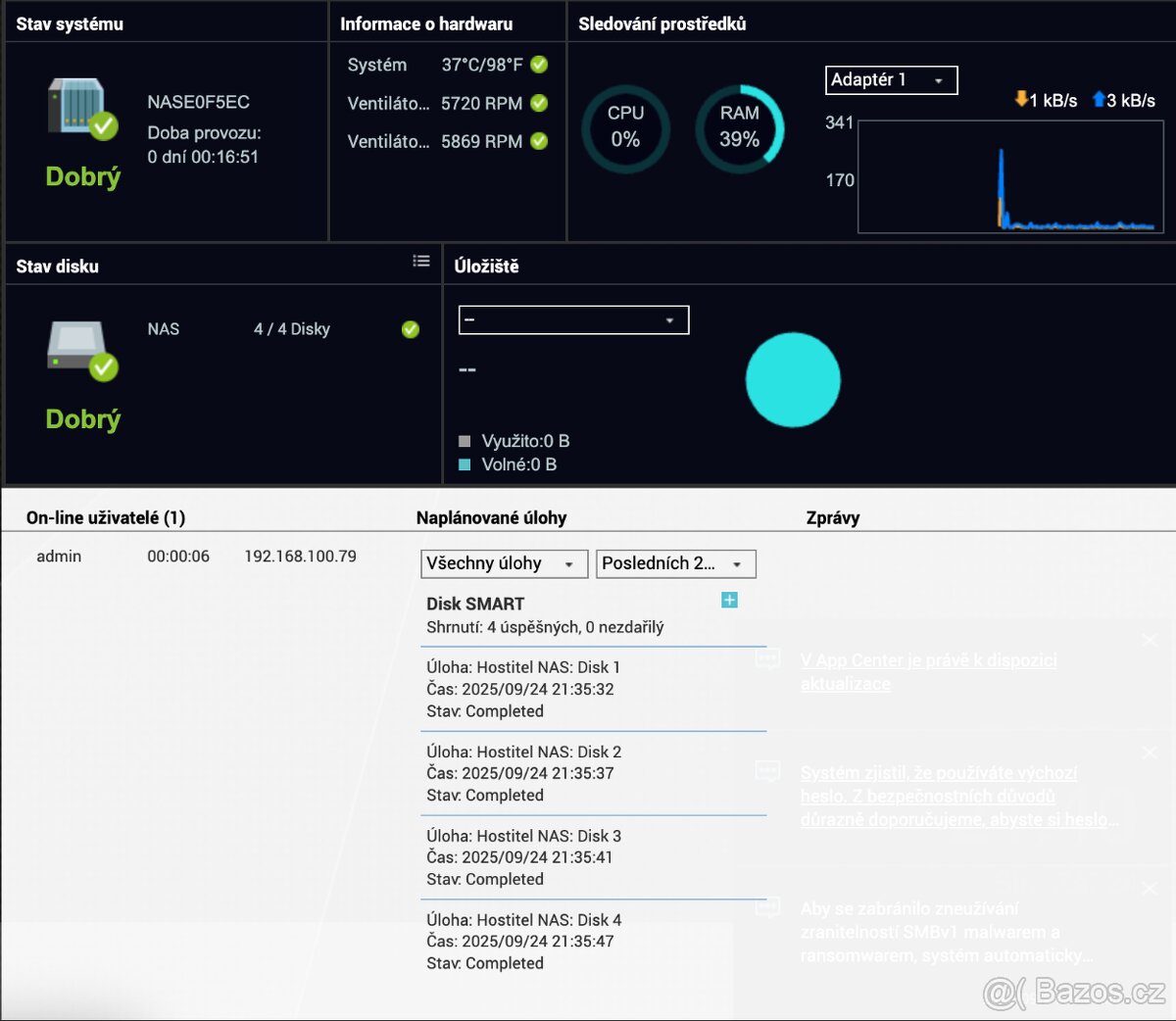
Task: Click the message icon beside App Center notification
Action: pos(768,659)
